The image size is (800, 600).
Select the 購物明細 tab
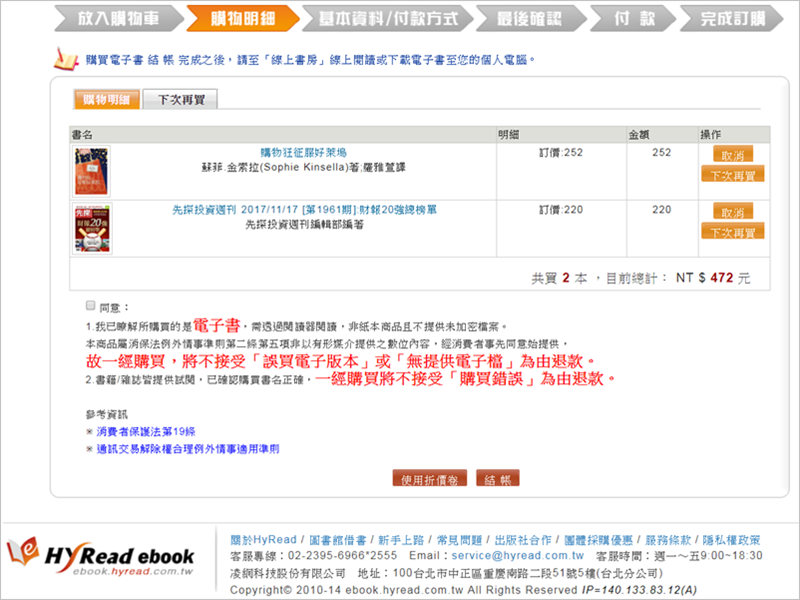tap(105, 99)
